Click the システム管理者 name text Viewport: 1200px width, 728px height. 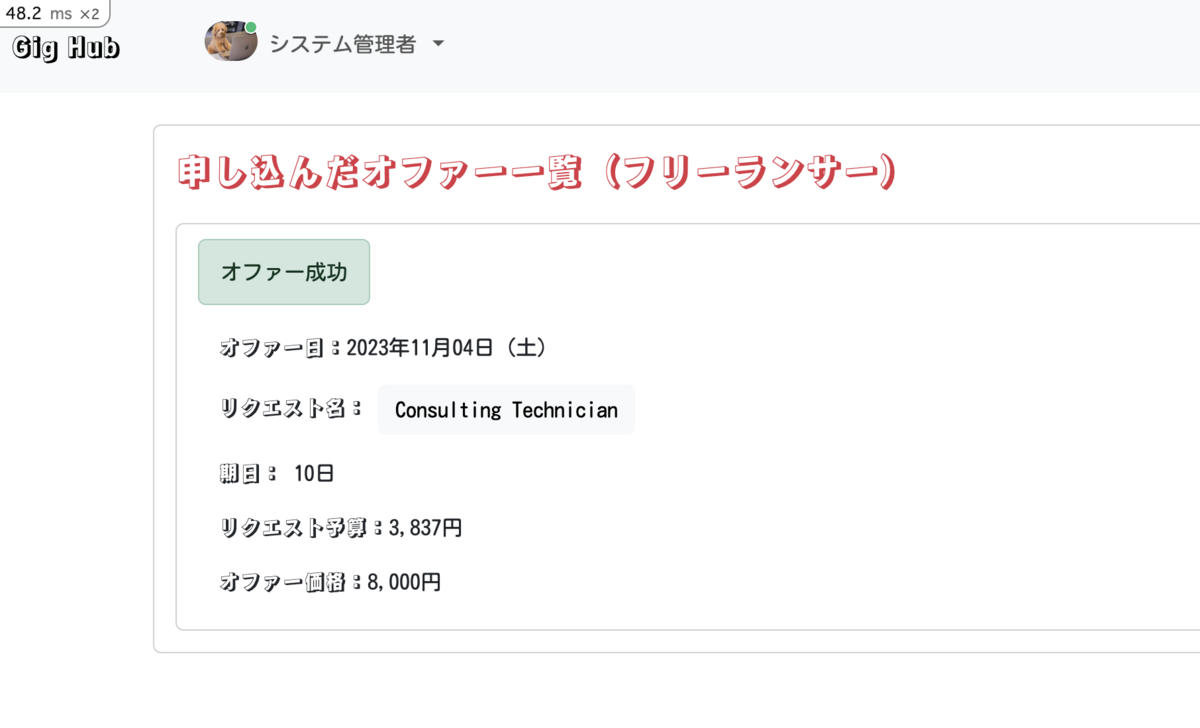342,44
